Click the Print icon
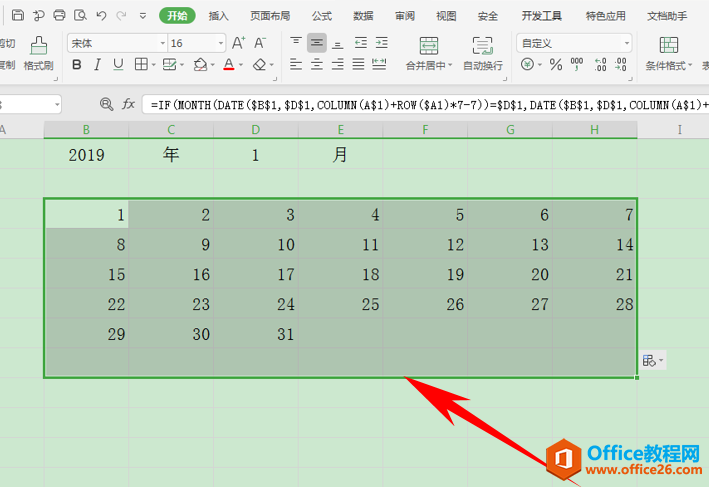The image size is (709, 487). pos(59,15)
